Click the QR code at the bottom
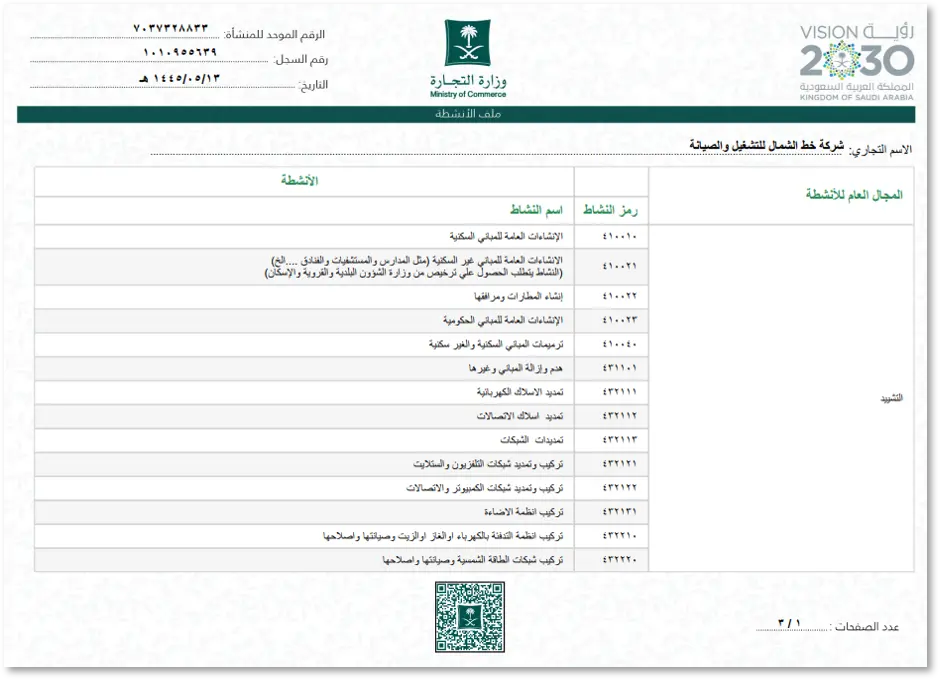 coord(469,616)
